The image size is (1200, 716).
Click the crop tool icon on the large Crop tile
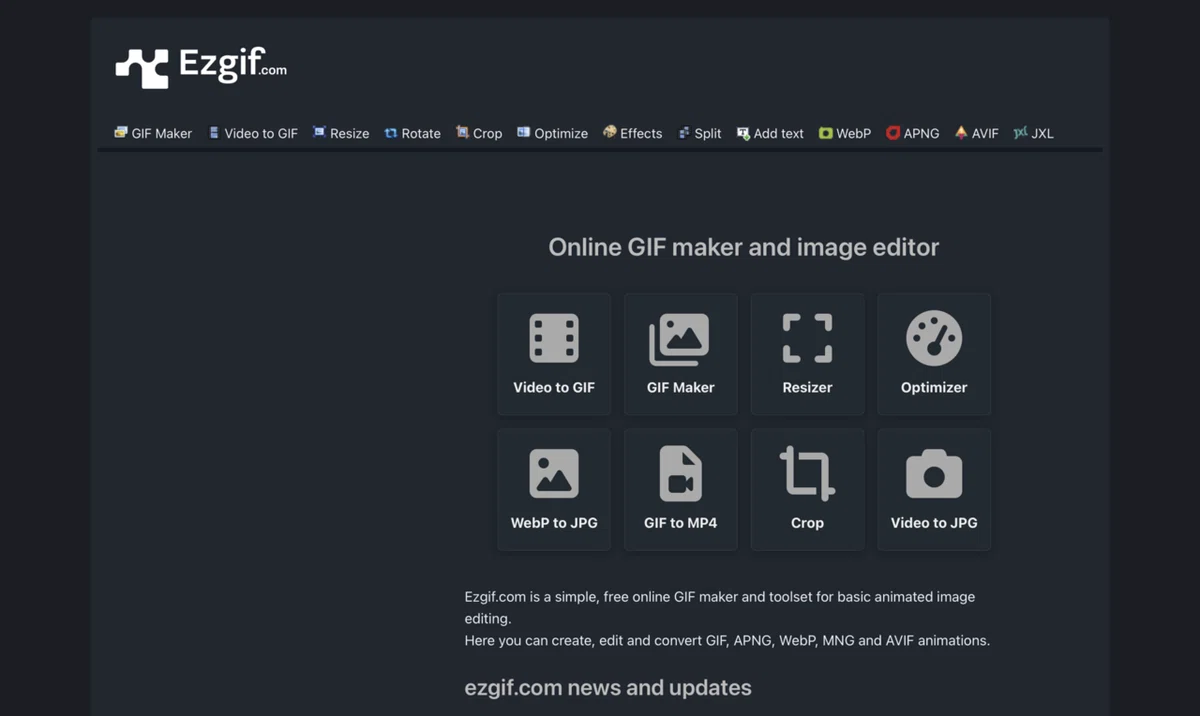tap(807, 473)
